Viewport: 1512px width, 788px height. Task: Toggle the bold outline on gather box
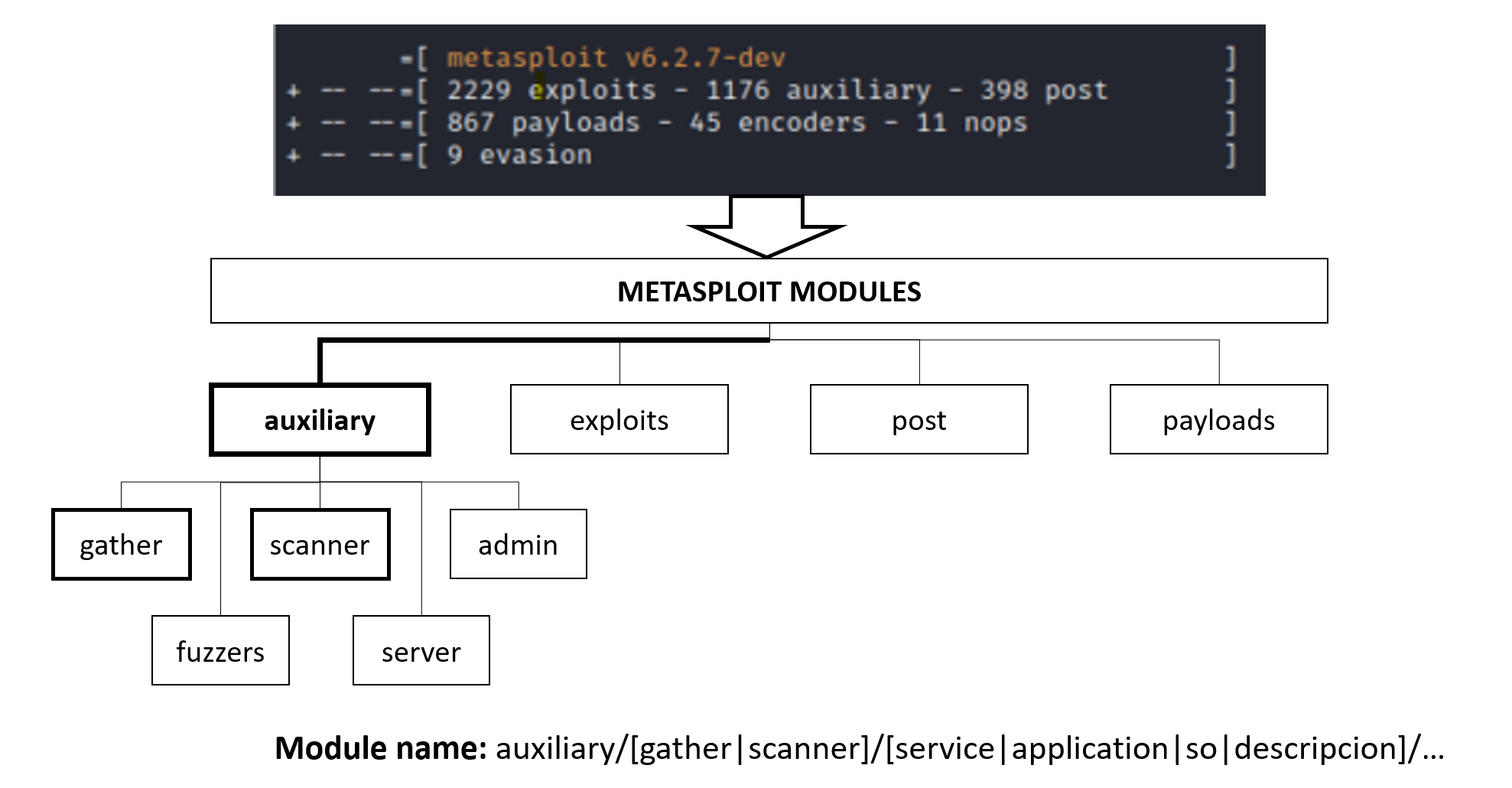[x=120, y=544]
